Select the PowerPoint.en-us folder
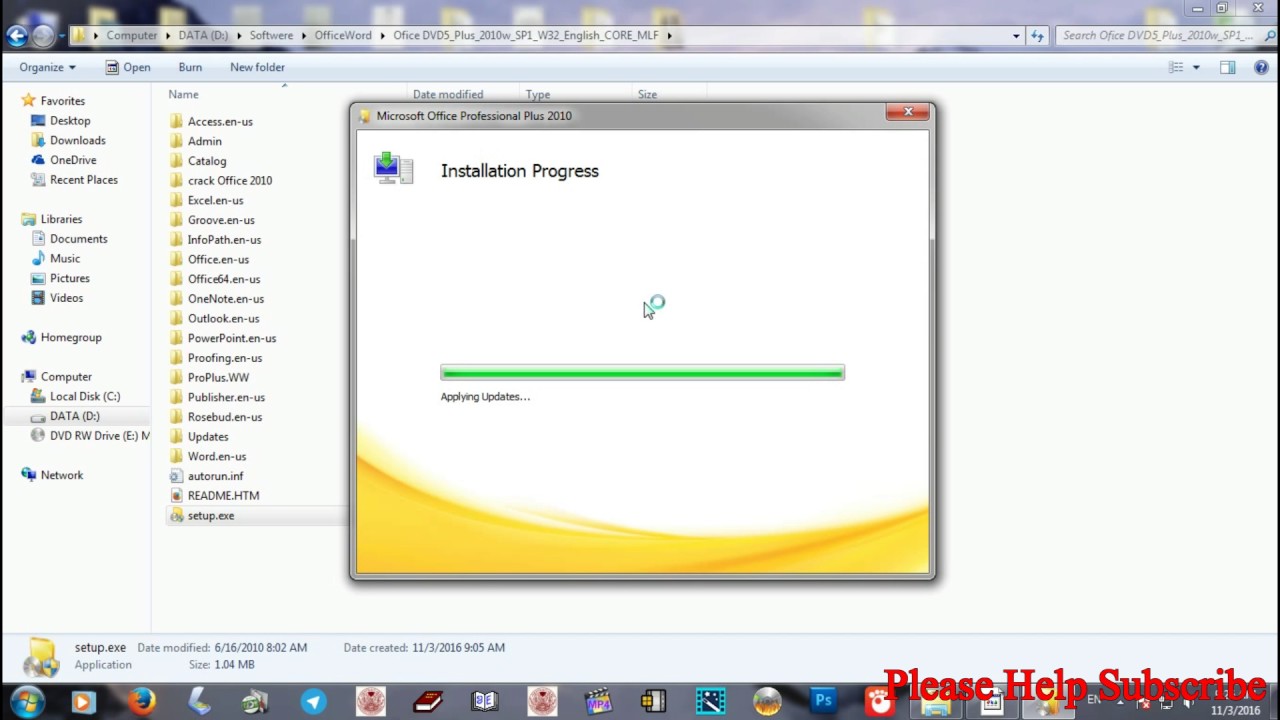 tap(232, 338)
